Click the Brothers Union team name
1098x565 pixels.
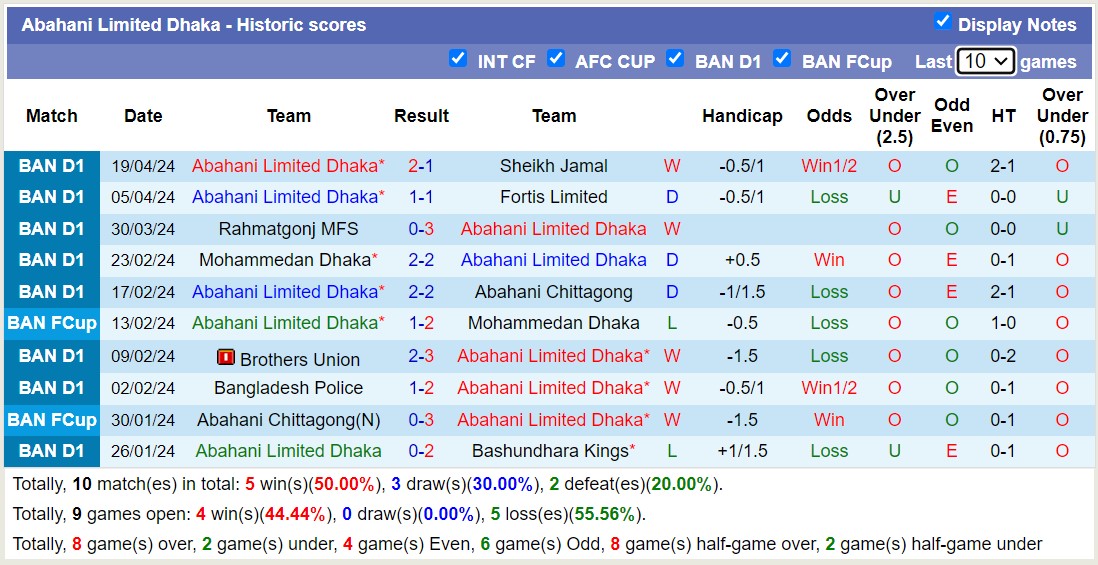[x=300, y=360]
